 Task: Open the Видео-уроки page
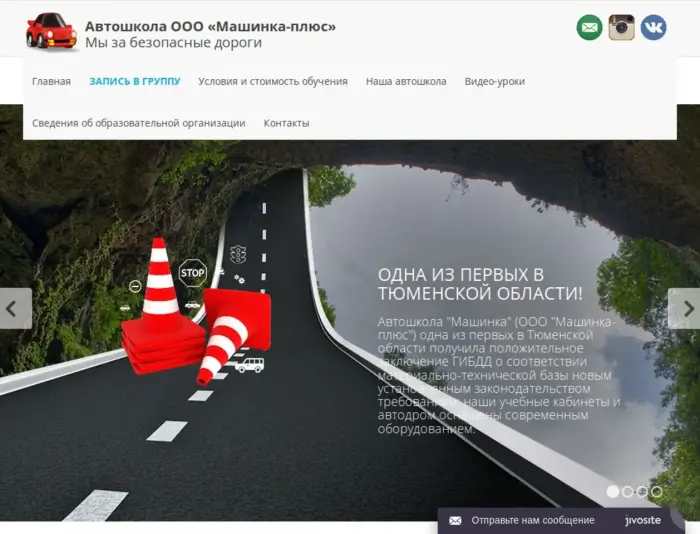(495, 82)
